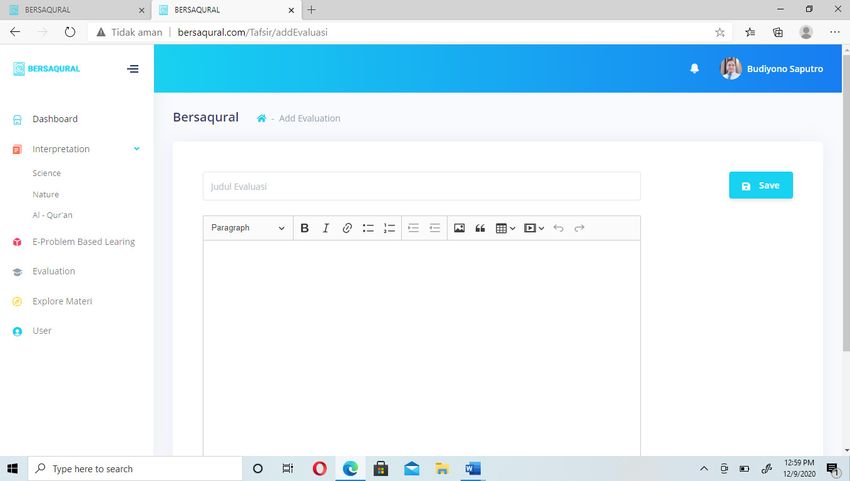Screen dimensions: 850x481
Task: Undo the last edit
Action: (x=558, y=228)
